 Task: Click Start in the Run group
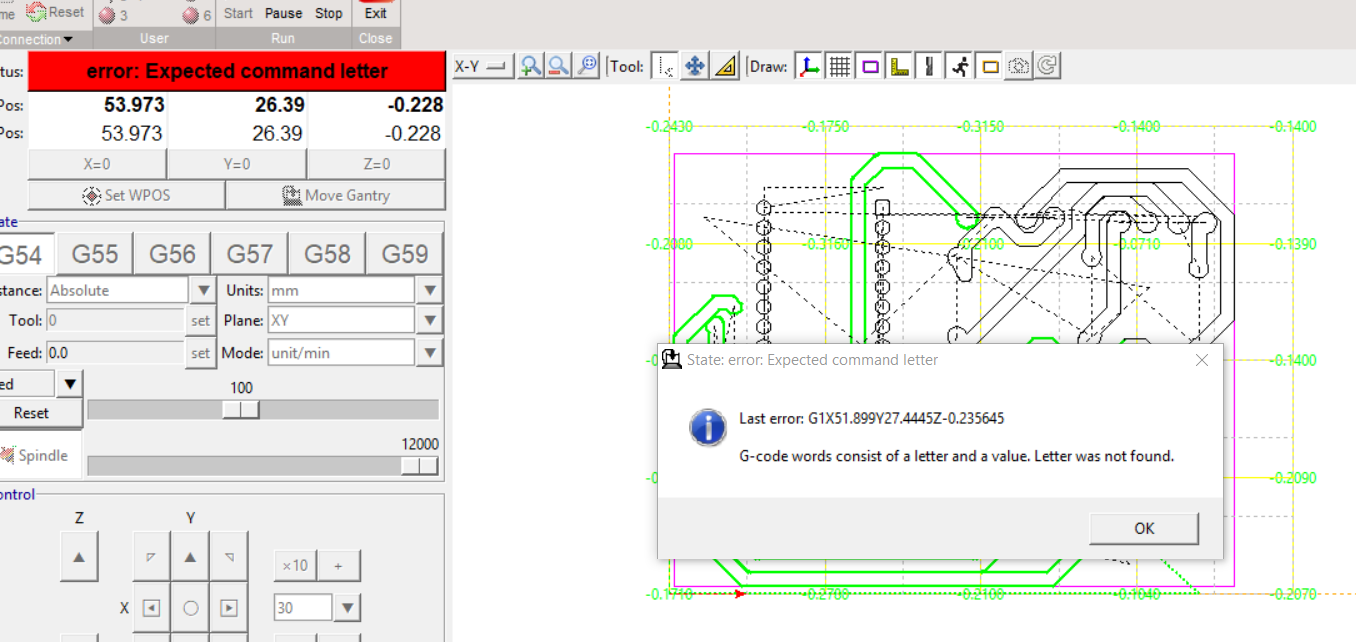[238, 13]
